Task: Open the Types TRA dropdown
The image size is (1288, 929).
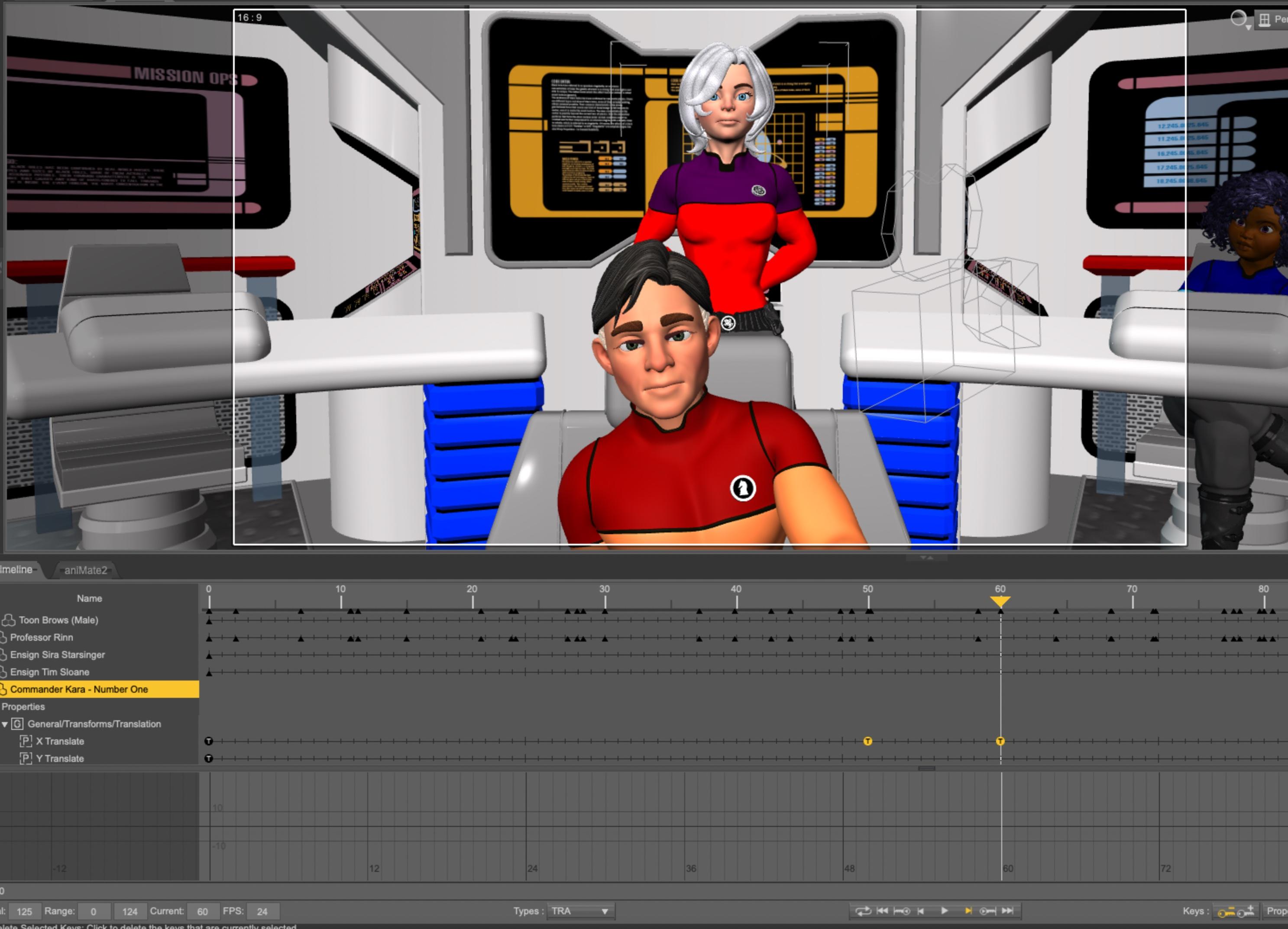Action: pos(579,911)
